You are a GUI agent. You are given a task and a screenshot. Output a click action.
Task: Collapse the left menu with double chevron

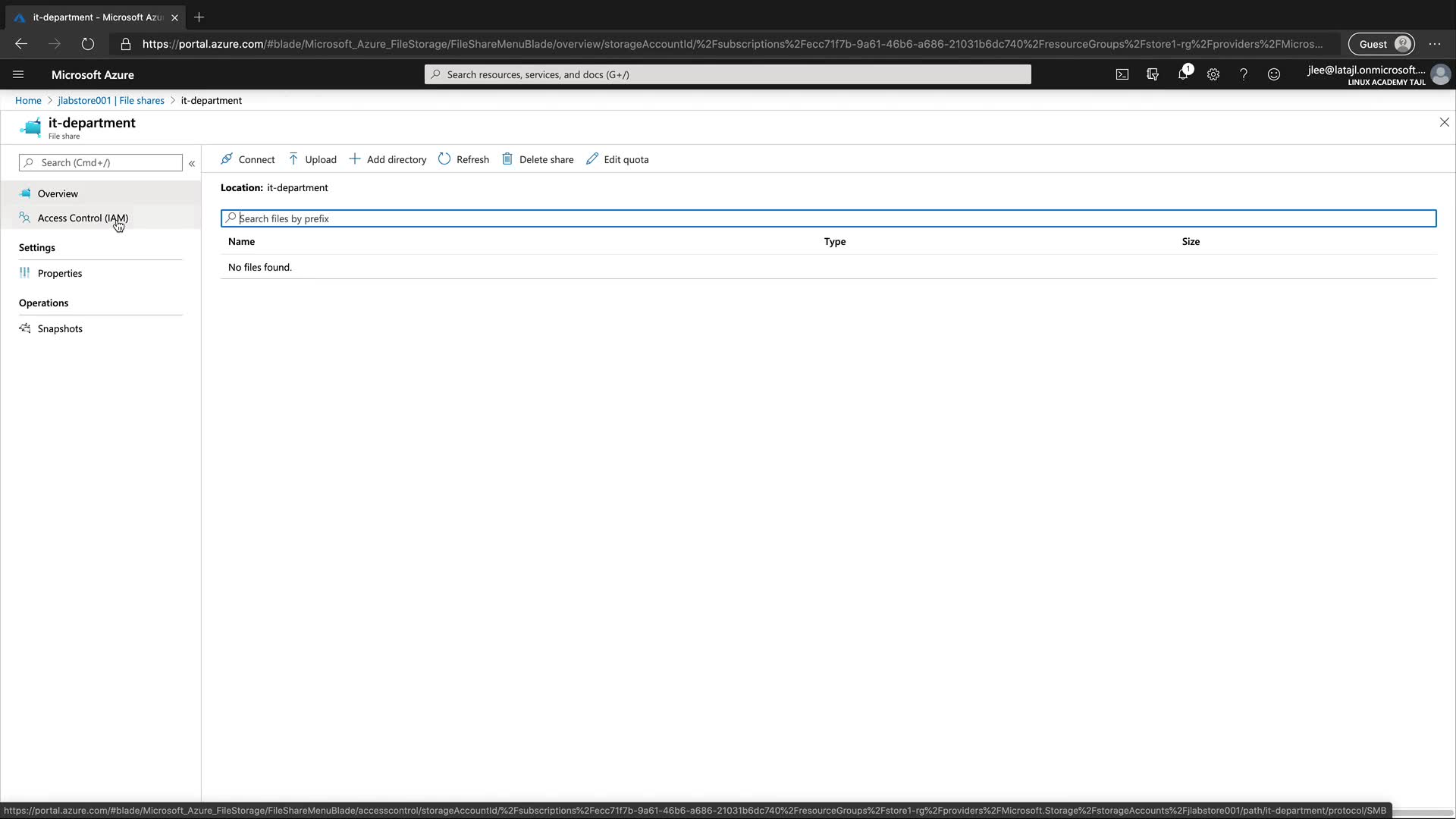pos(192,163)
